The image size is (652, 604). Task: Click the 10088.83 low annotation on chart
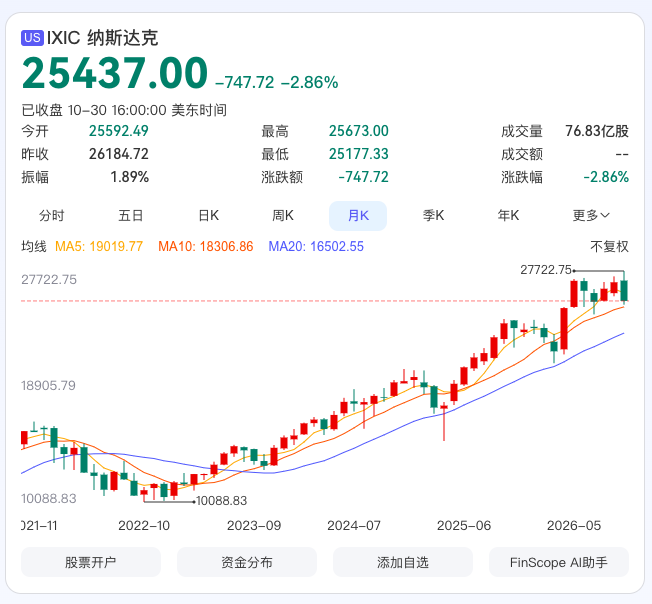[x=222, y=500]
